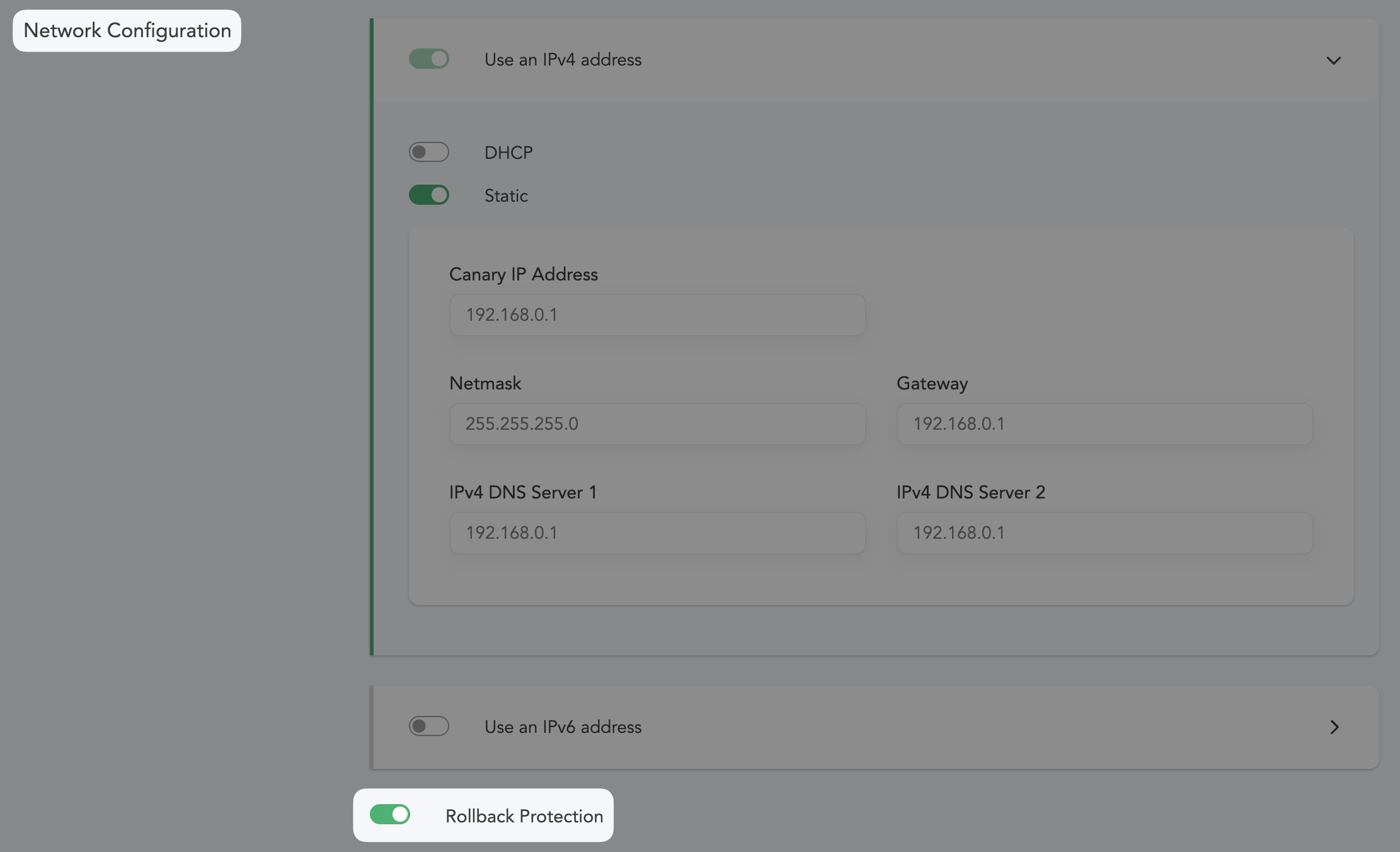Turn off the Static toggle
Screen dimensions: 1400x852
click(428, 195)
